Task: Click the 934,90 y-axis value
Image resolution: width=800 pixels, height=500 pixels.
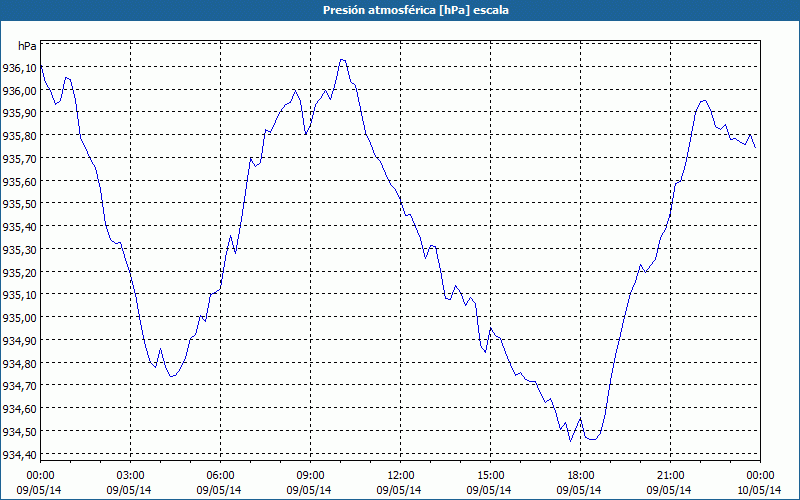Action: 20,341
